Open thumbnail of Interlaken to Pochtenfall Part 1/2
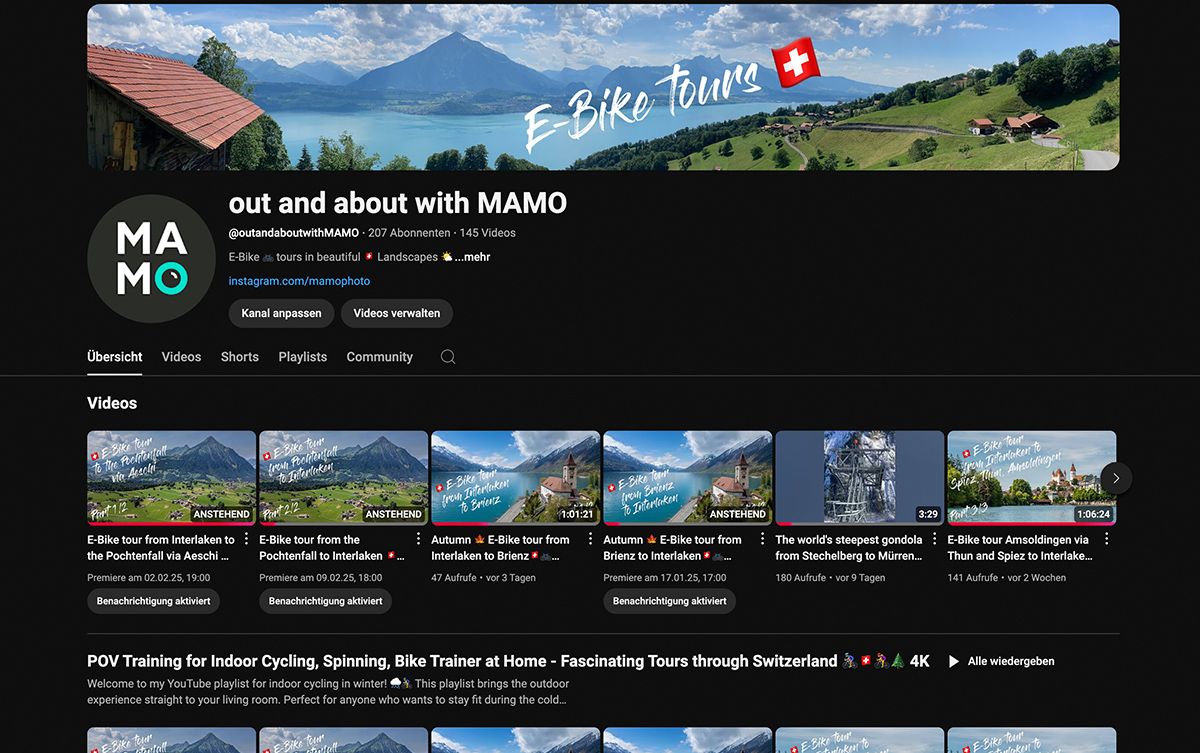Viewport: 1200px width, 753px height. pyautogui.click(x=171, y=478)
